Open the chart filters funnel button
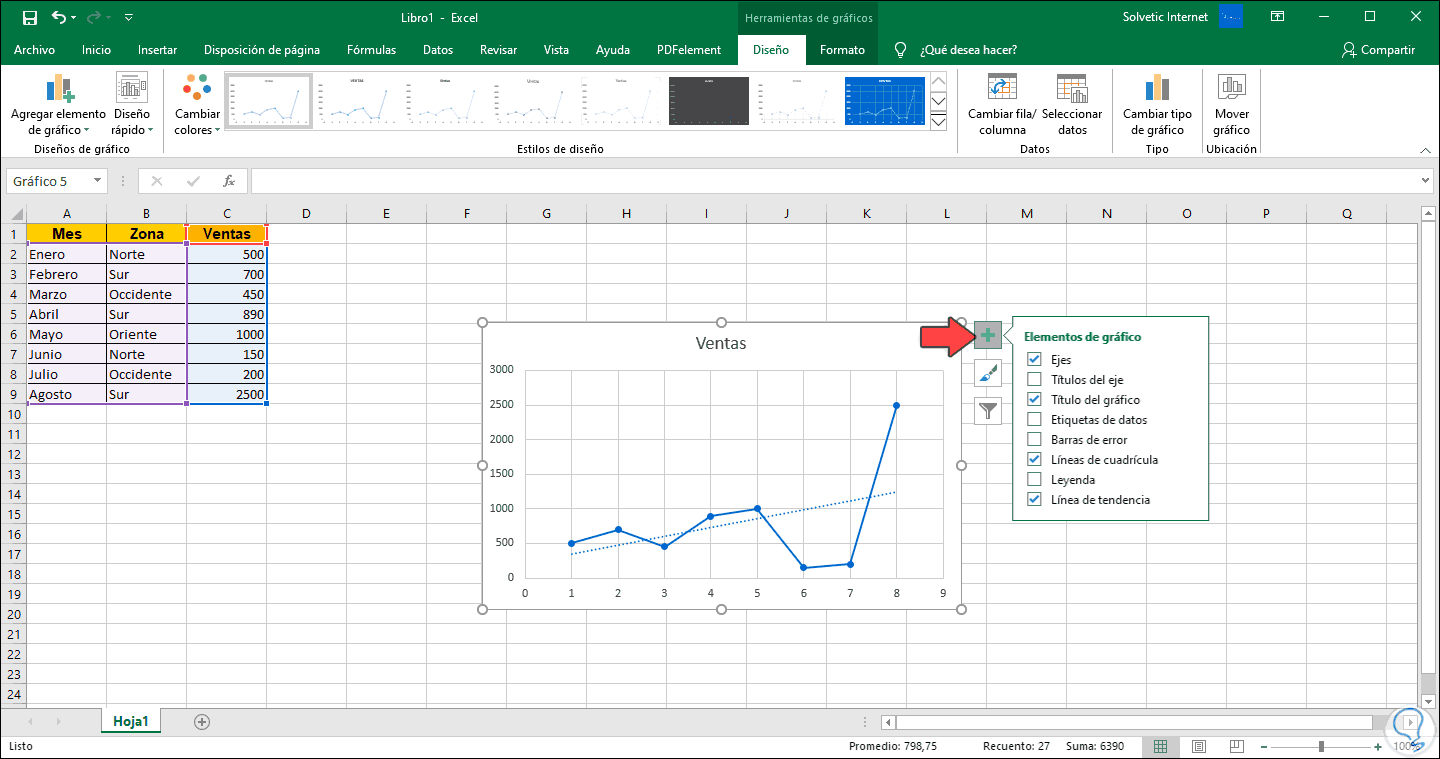Screen dimensions: 1440x759 (988, 410)
